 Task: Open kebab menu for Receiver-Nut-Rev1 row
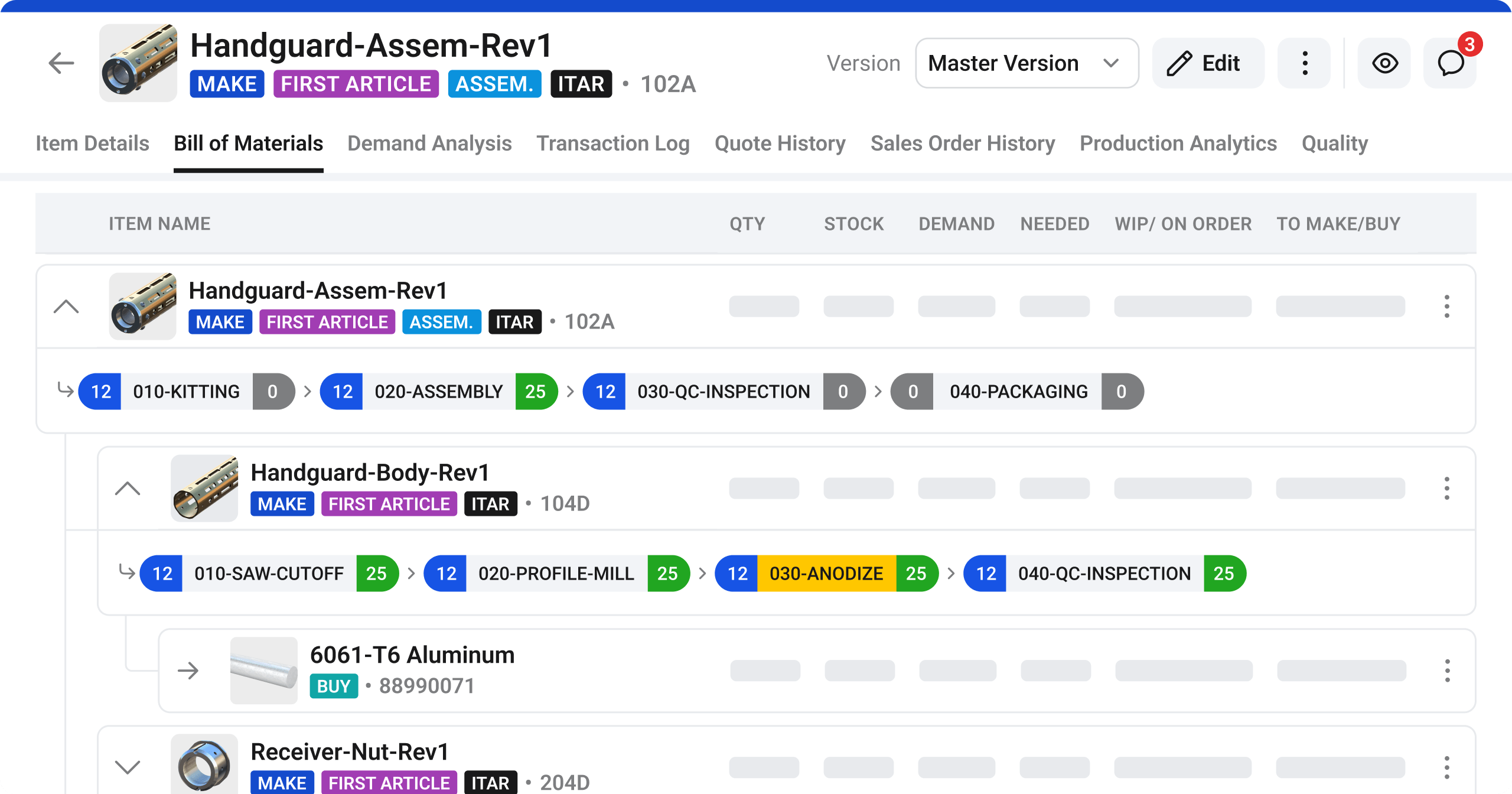tap(1446, 767)
